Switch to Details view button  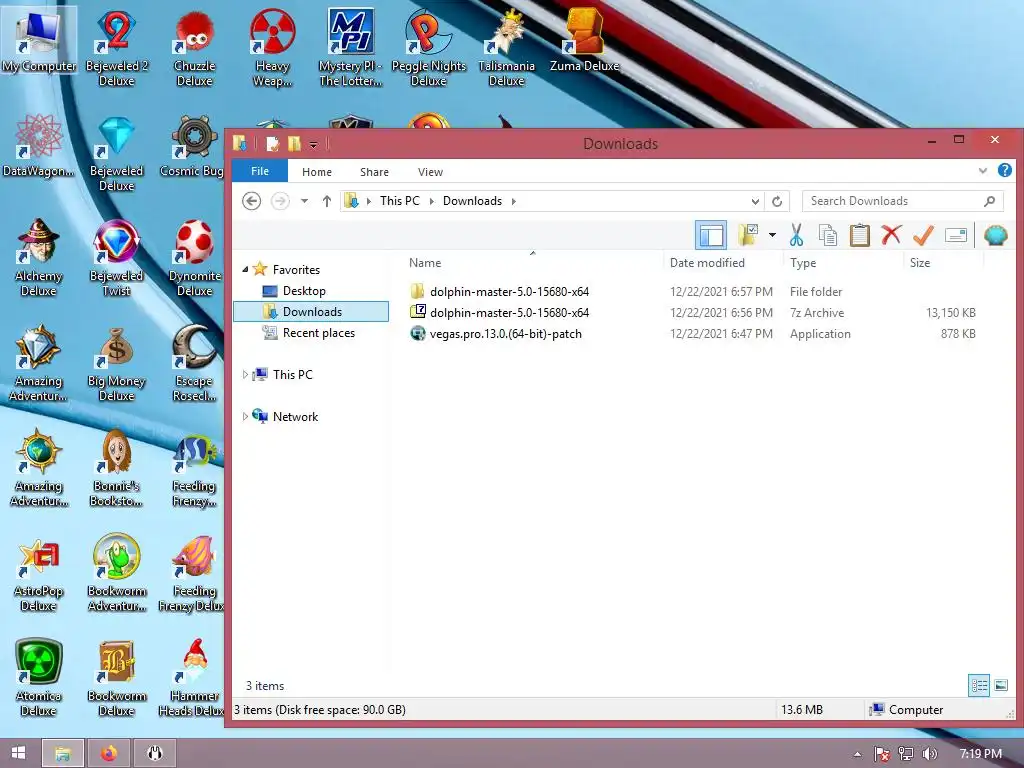point(979,685)
